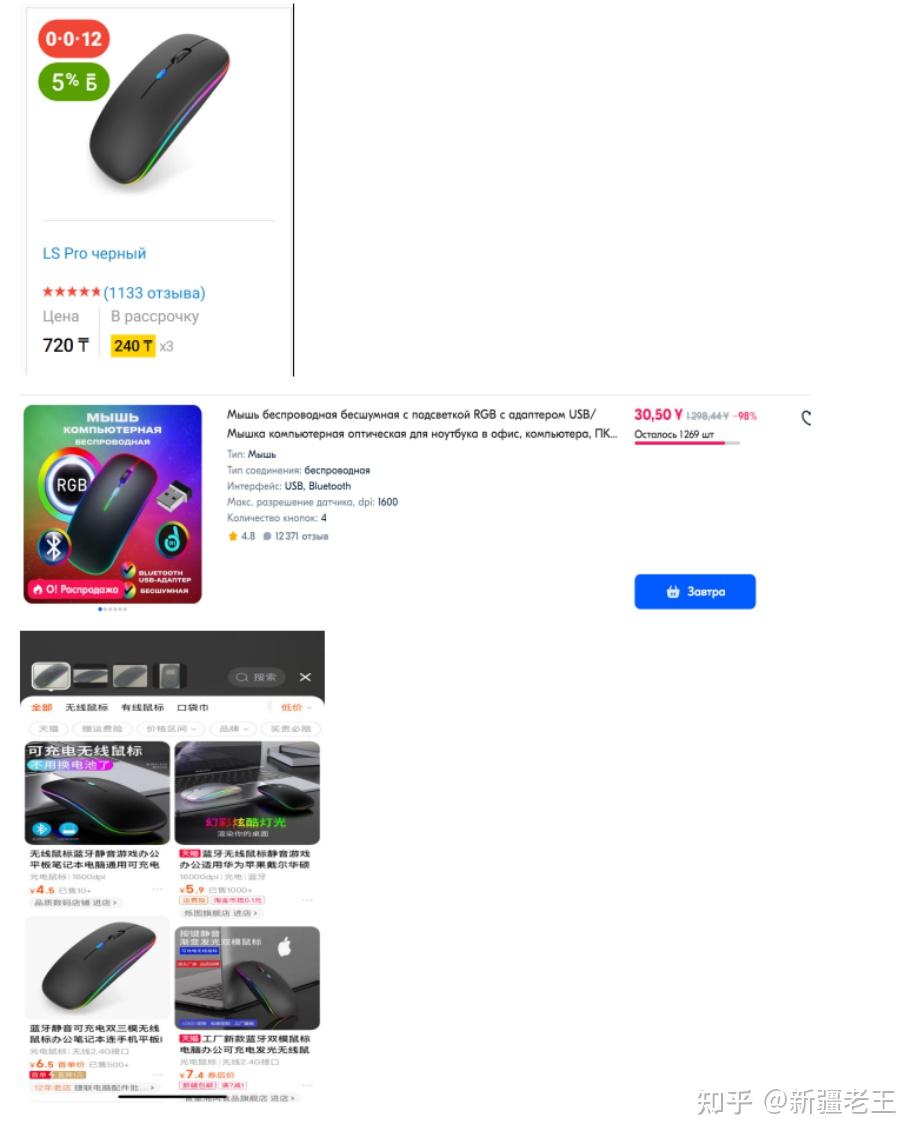Close the image search panel with X
This screenshot has height=1139, width=920.
tap(305, 677)
